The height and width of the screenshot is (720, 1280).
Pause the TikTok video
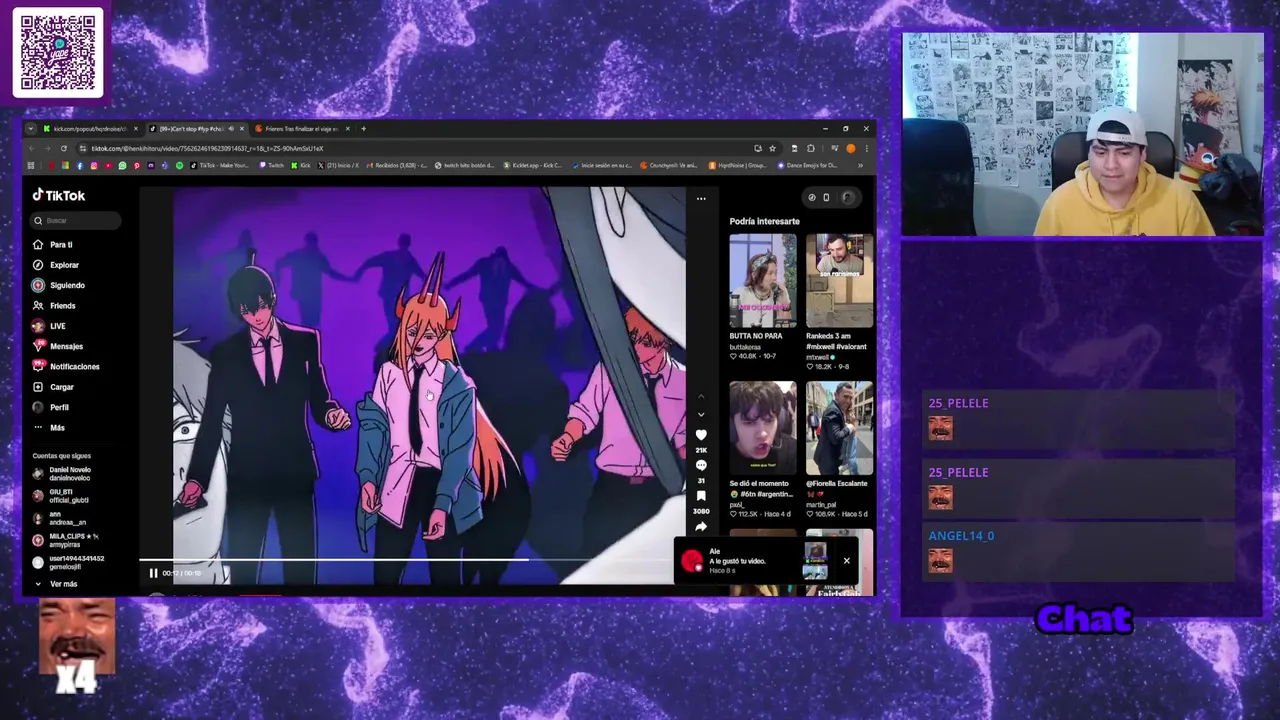click(153, 573)
